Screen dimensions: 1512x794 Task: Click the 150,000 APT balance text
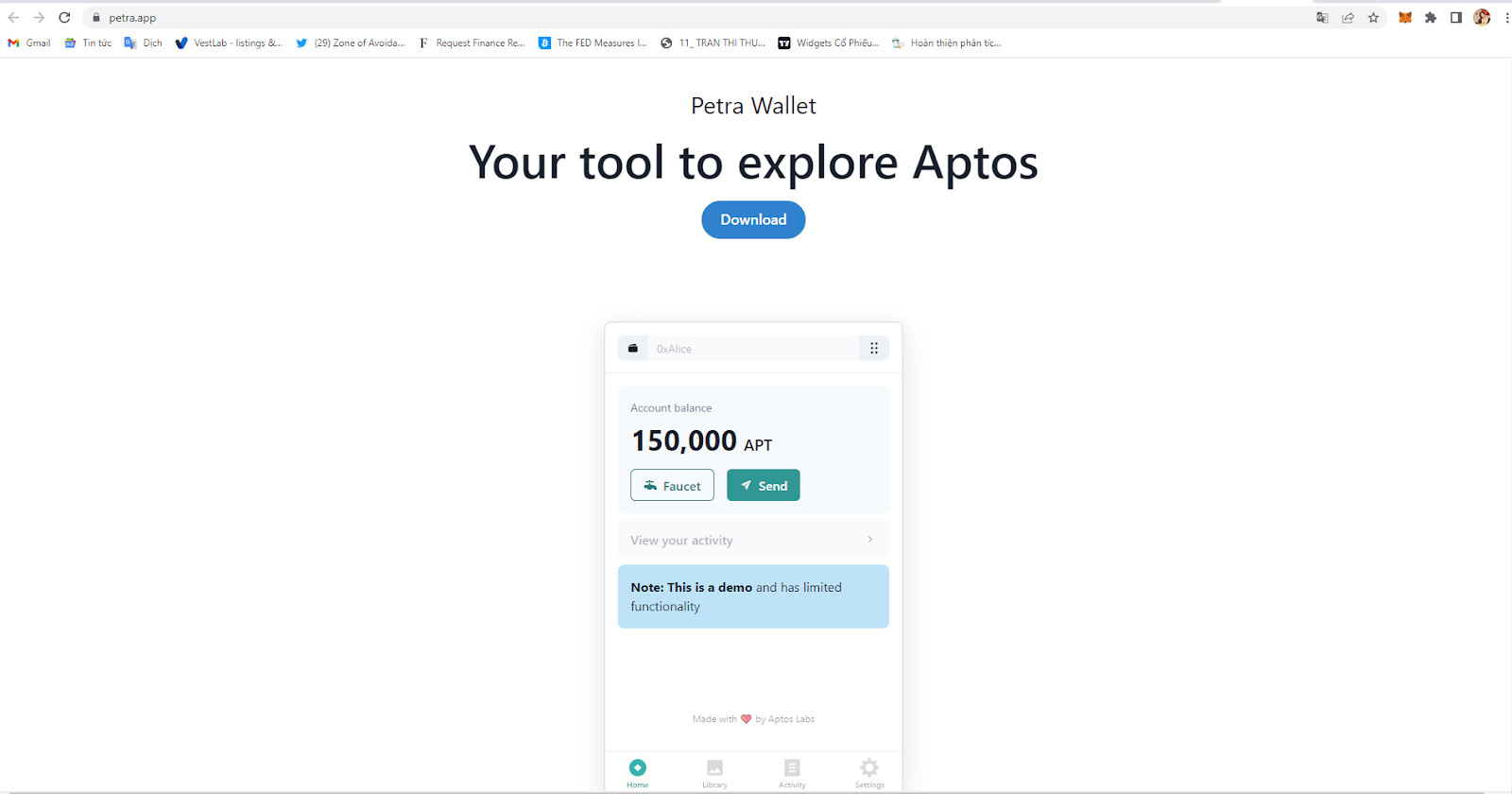(x=702, y=441)
